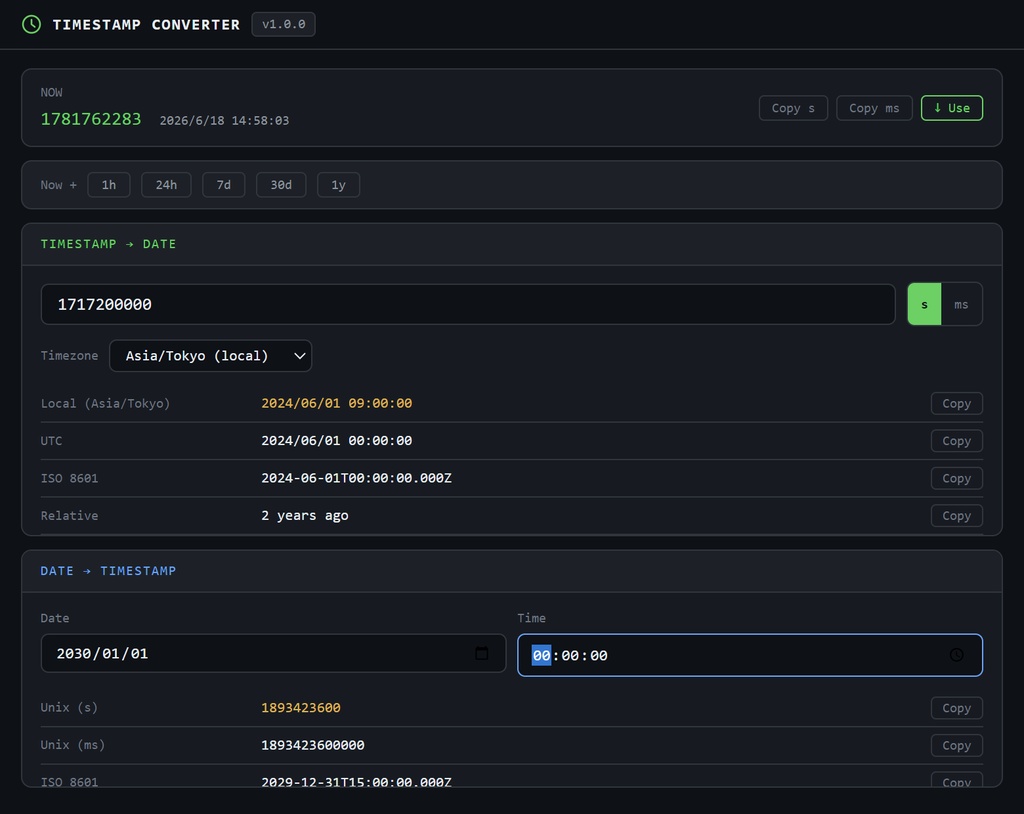Click the current date text 2026/6/18 14:58:03
This screenshot has height=814, width=1024.
tap(224, 120)
